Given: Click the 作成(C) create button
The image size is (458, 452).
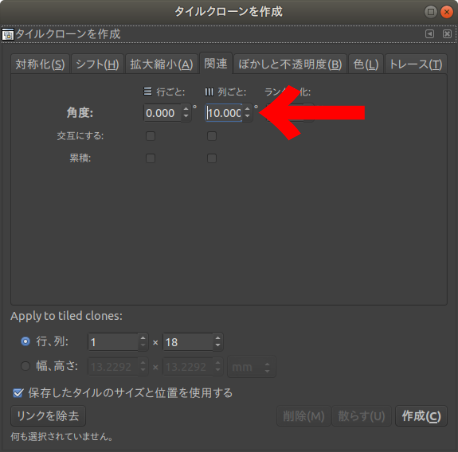Looking at the screenshot, I should point(421,416).
